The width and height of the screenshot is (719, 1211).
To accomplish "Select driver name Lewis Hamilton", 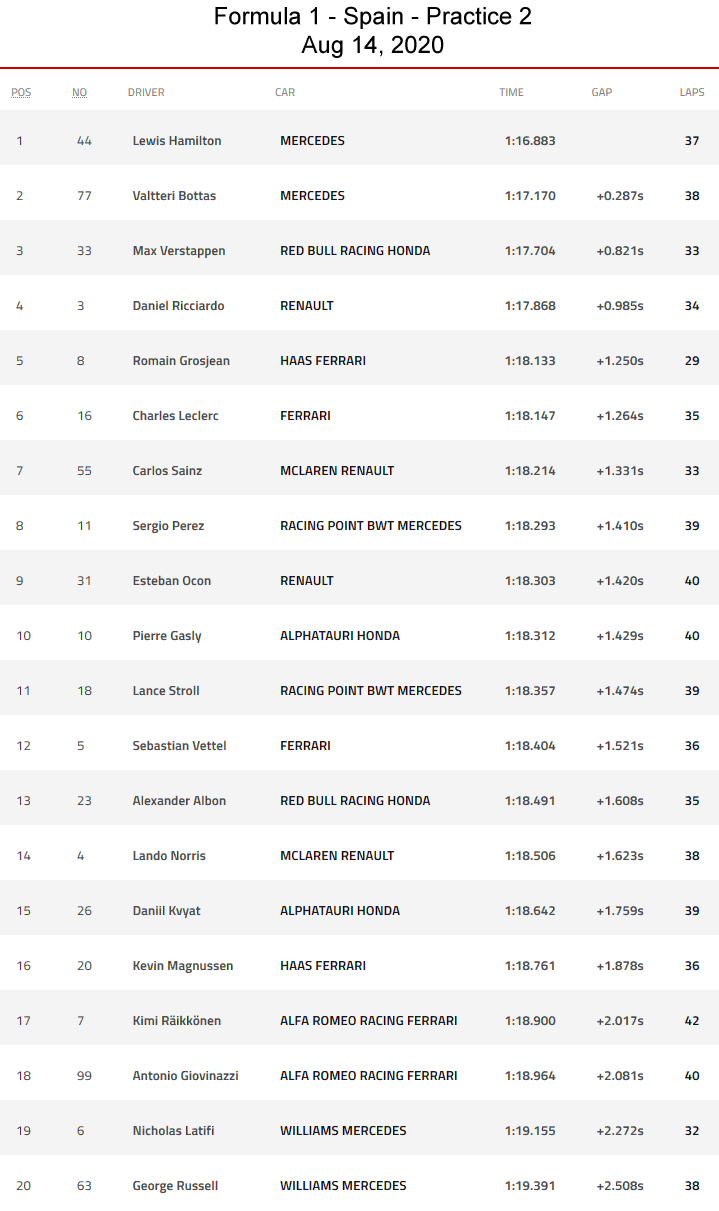I will click(x=177, y=141).
